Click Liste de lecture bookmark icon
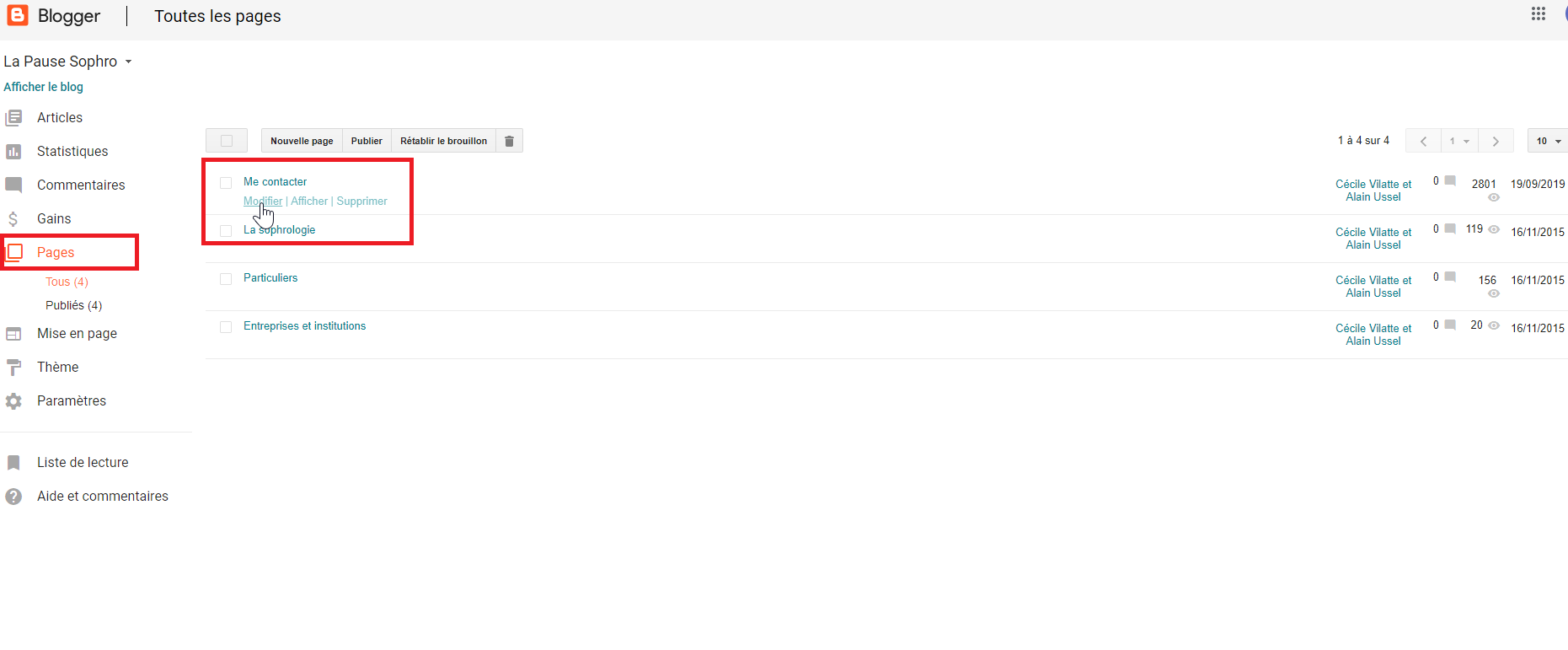 [x=13, y=463]
